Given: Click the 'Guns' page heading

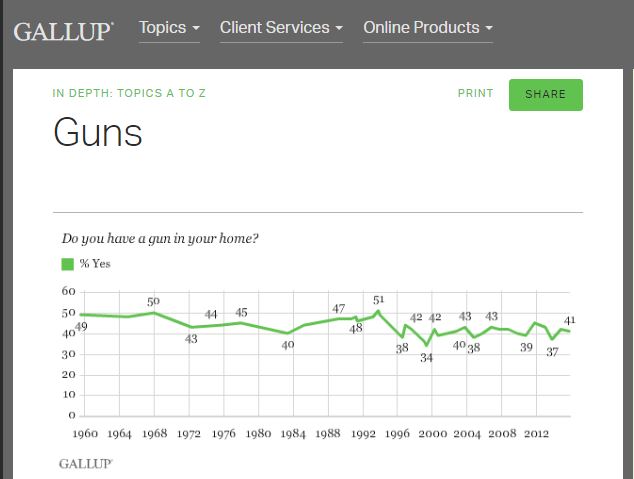Looking at the screenshot, I should (98, 132).
